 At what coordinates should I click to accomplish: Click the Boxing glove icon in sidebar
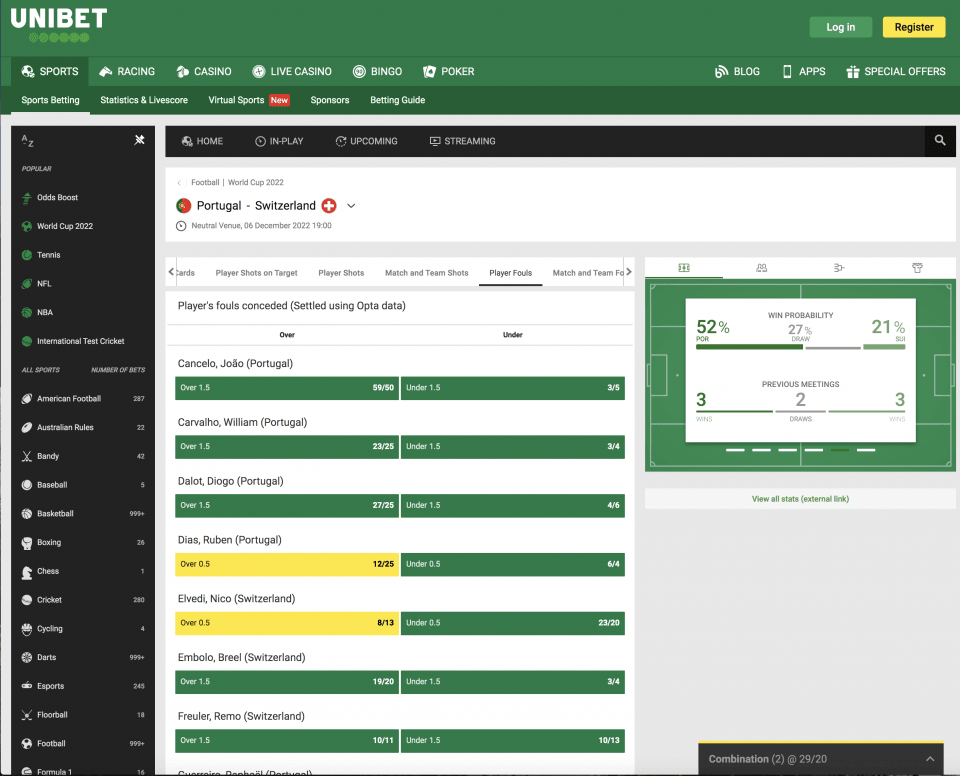pyautogui.click(x=27, y=543)
